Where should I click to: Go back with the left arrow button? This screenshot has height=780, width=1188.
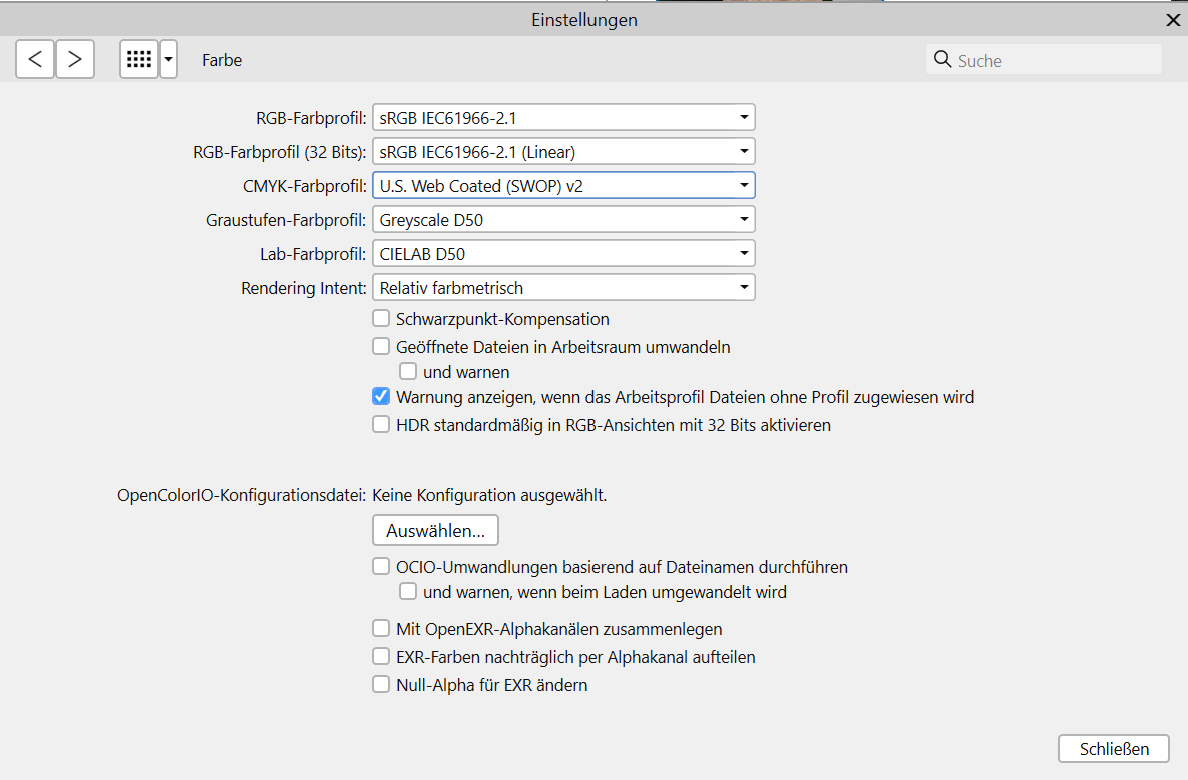(35, 59)
